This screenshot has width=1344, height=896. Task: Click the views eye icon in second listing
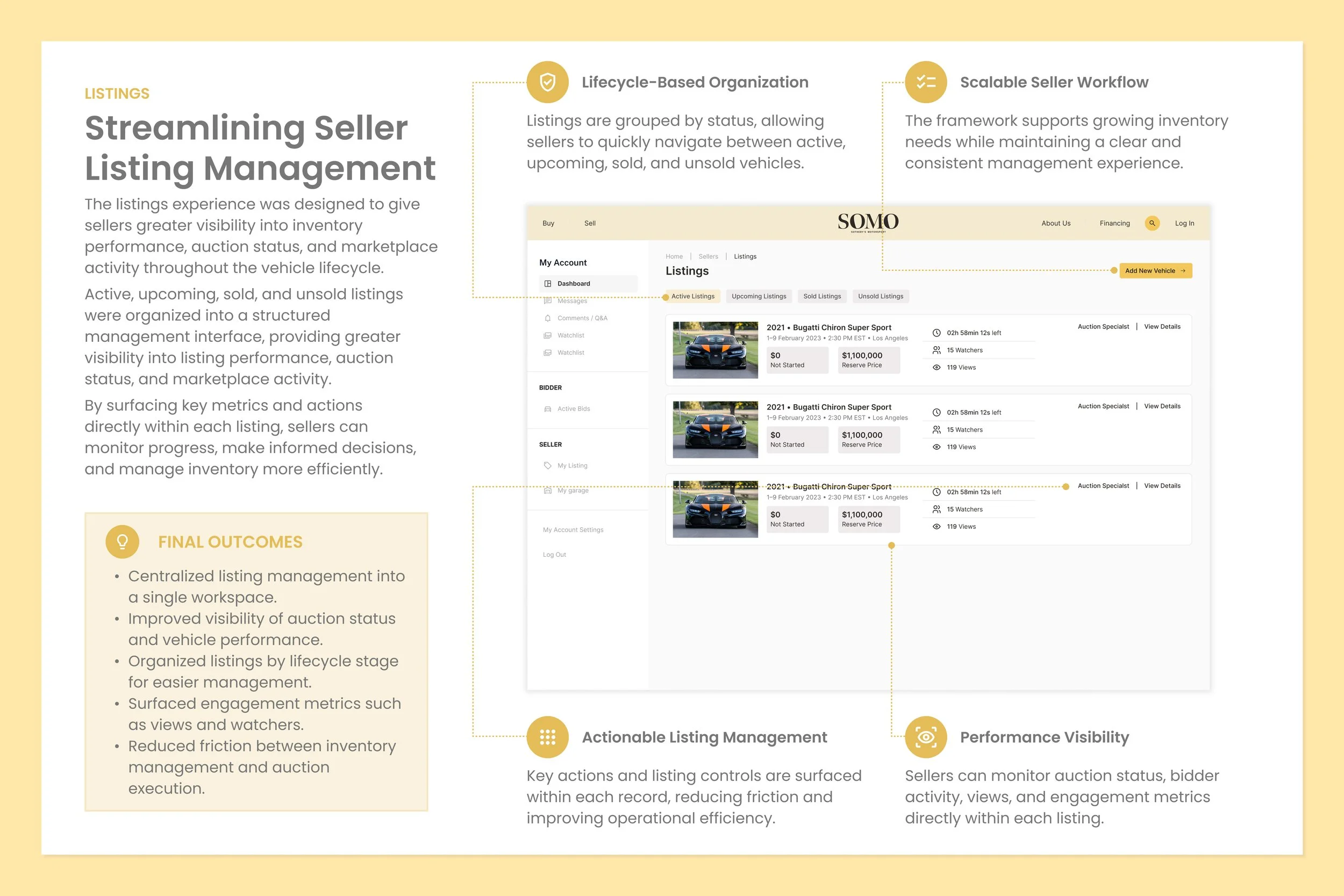[x=936, y=447]
